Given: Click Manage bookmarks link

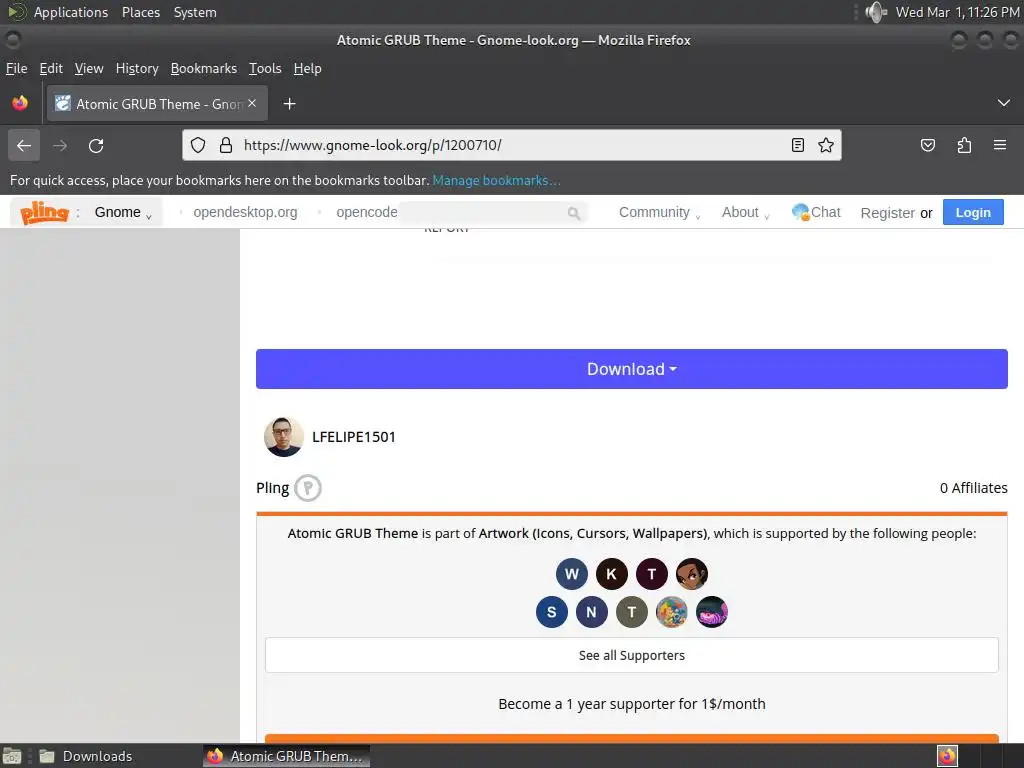Looking at the screenshot, I should coord(496,180).
